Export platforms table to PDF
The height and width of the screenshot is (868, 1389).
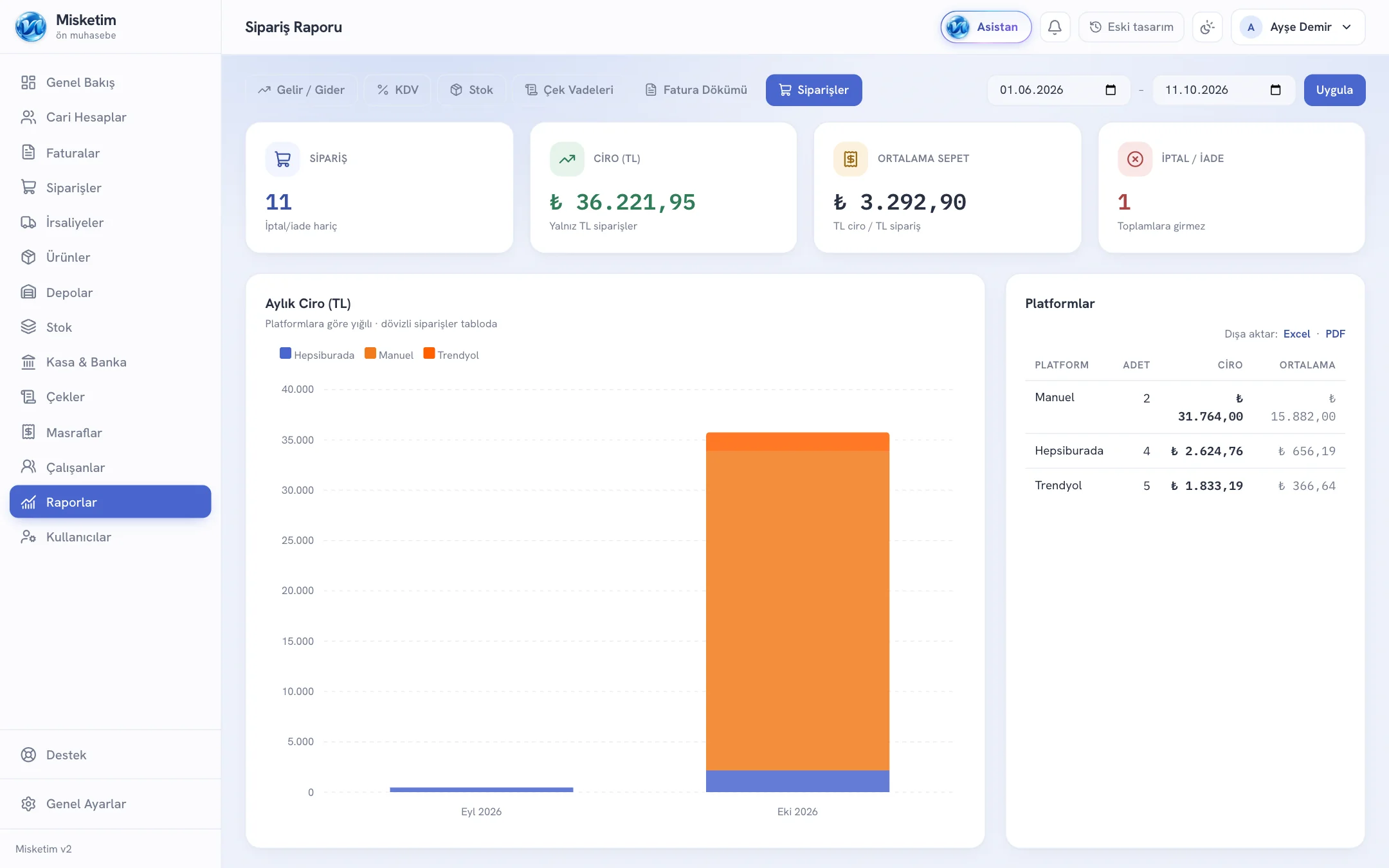(x=1335, y=334)
